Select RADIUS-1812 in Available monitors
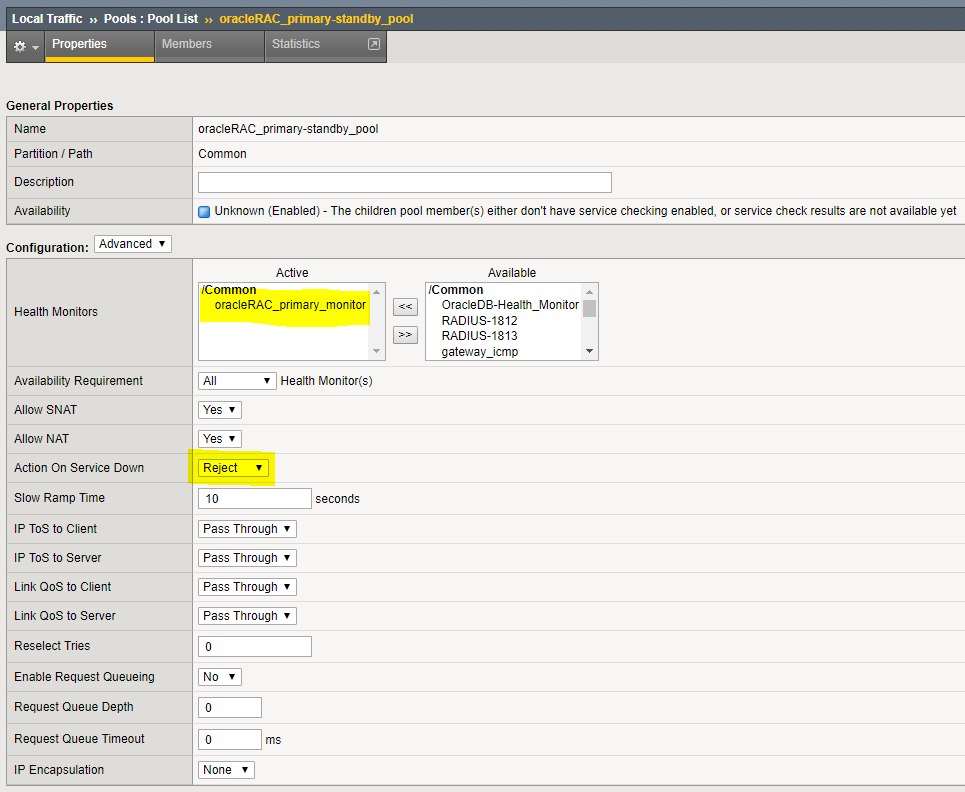Viewport: 965px width, 792px height. point(479,321)
